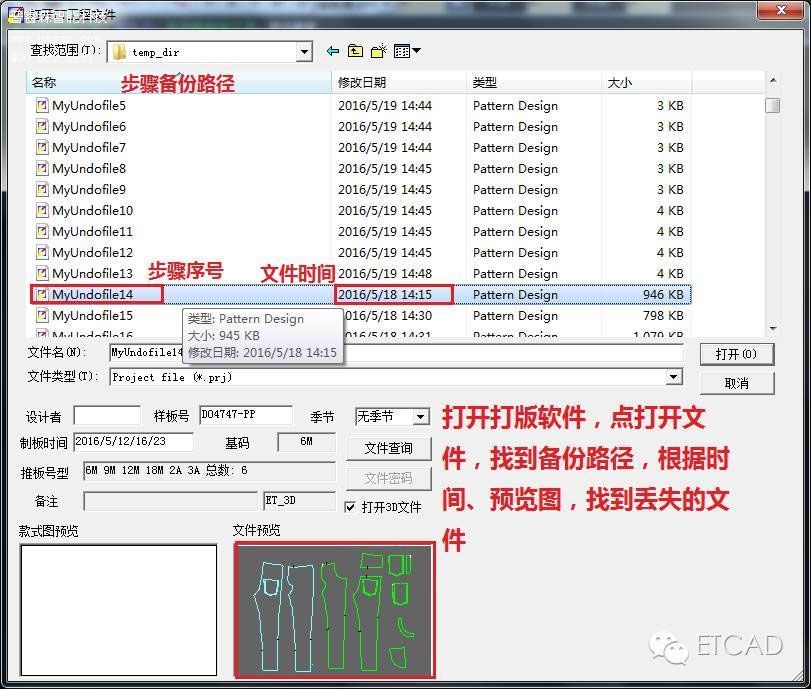Sort by 类型 column header
The width and height of the screenshot is (811, 689).
(x=534, y=83)
